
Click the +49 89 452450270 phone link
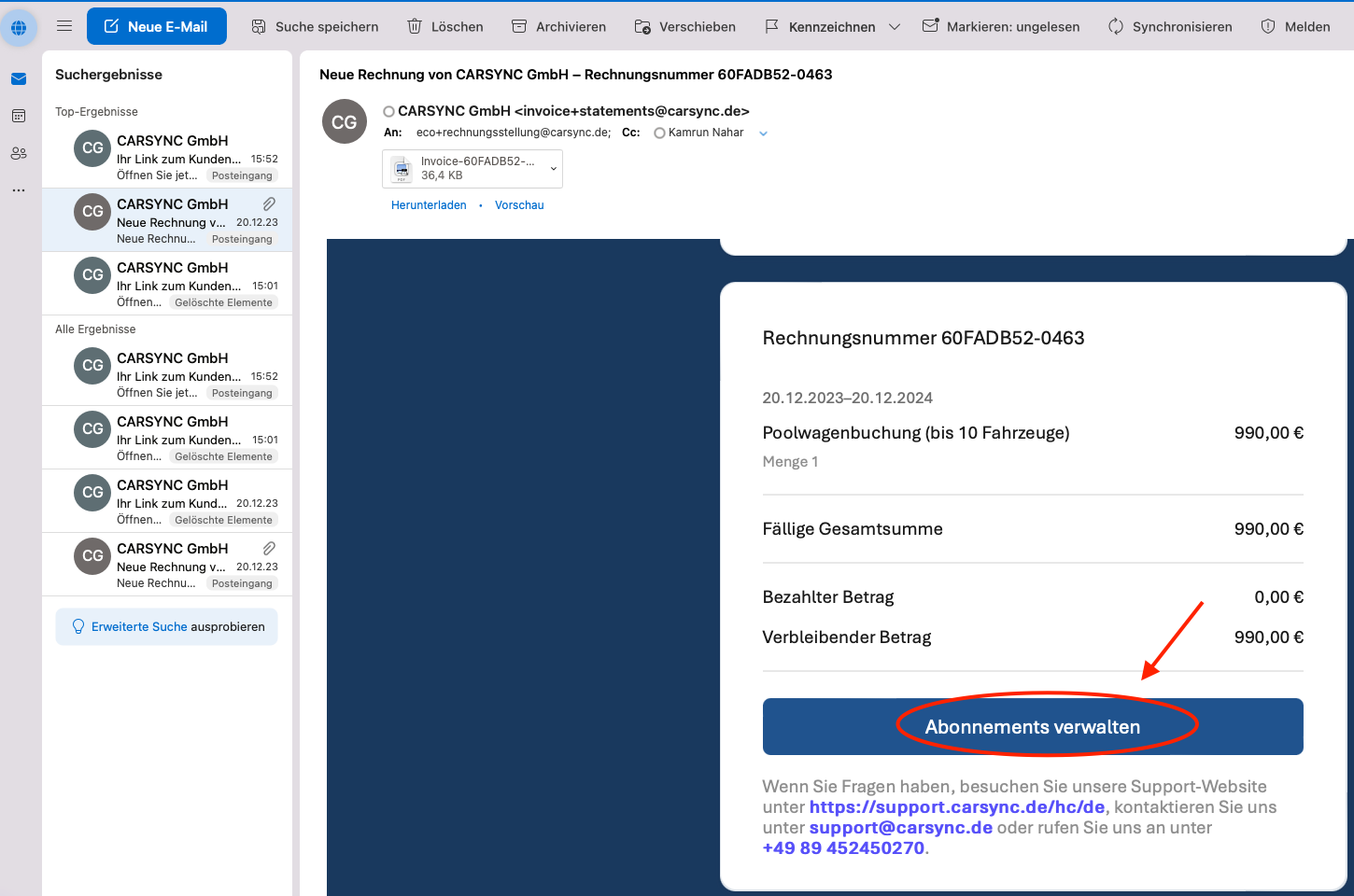[844, 848]
